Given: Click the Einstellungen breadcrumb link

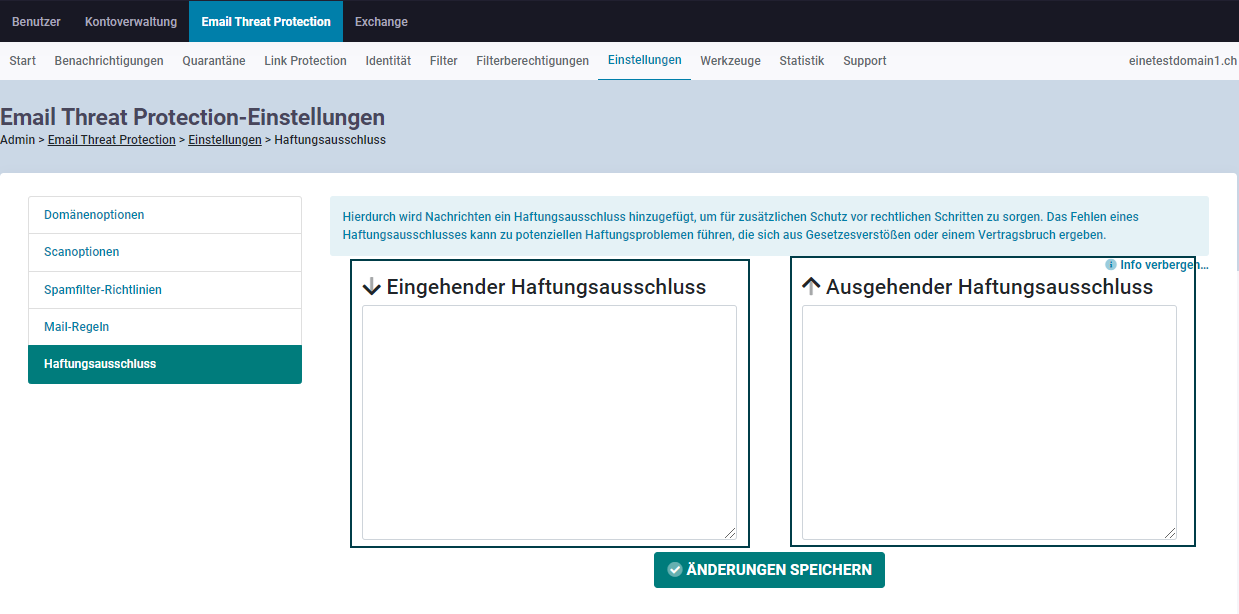Looking at the screenshot, I should (225, 140).
